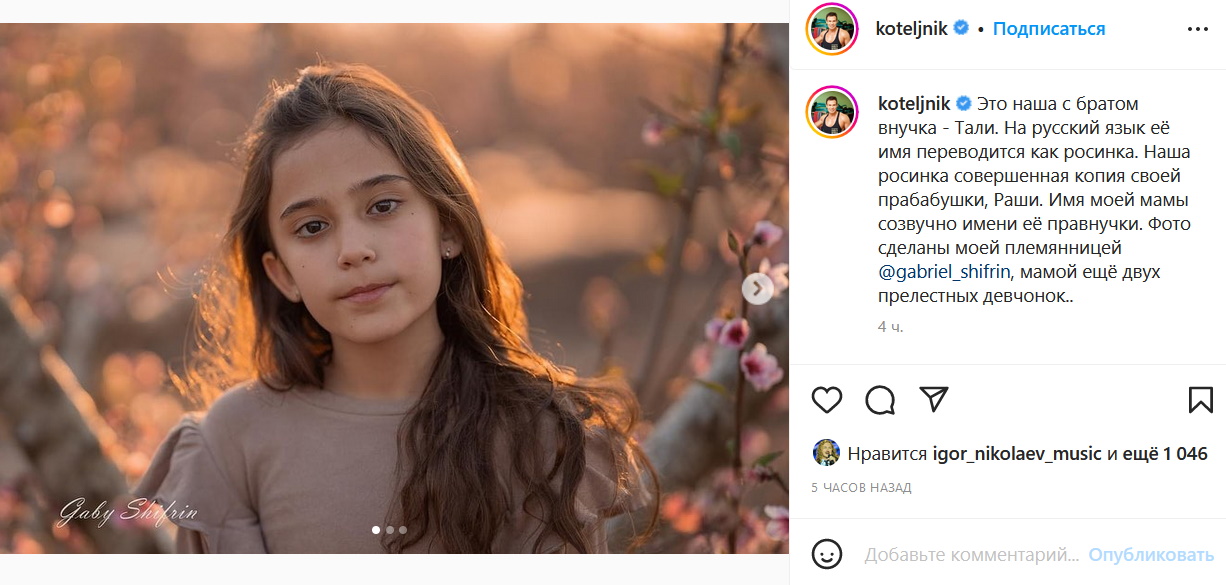Select the second carousel indicator dot
Viewport: 1226px width, 585px height.
tap(389, 530)
